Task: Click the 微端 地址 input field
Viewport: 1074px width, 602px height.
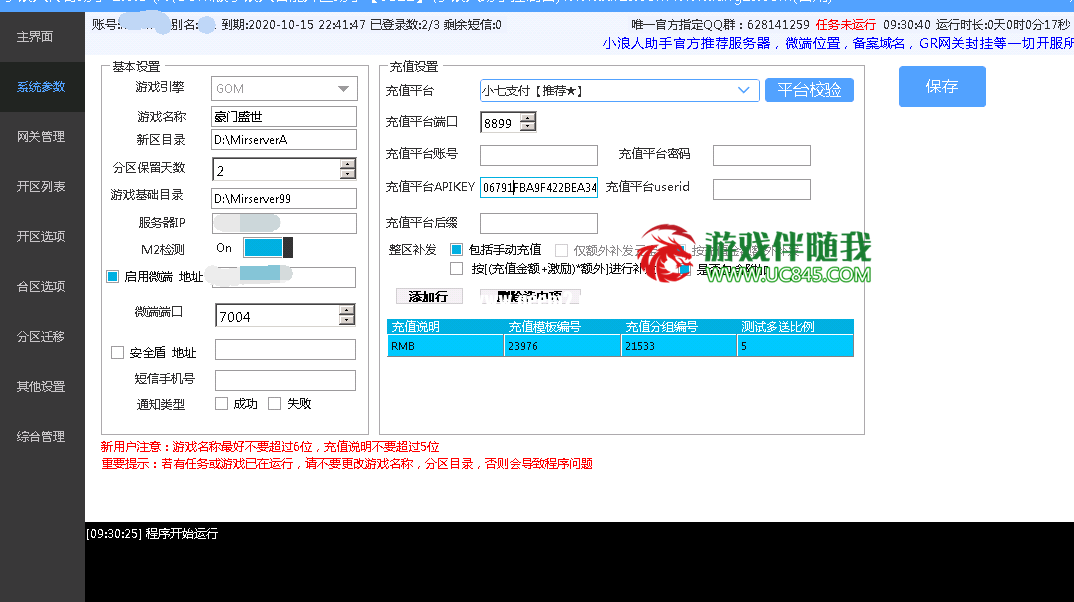Action: point(284,277)
